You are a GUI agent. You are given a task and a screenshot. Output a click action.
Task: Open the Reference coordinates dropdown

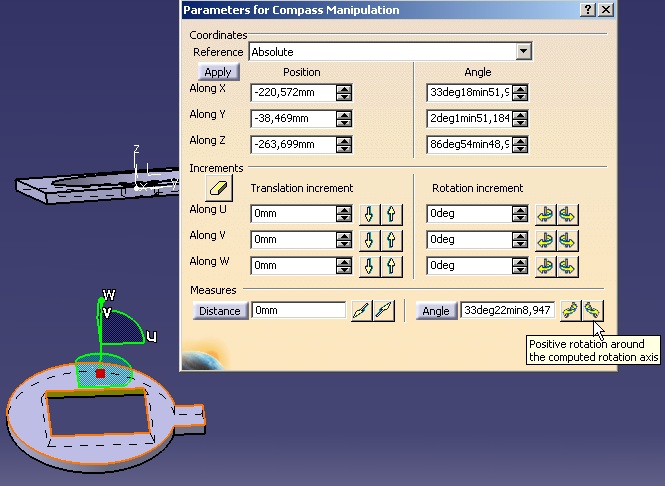523,52
